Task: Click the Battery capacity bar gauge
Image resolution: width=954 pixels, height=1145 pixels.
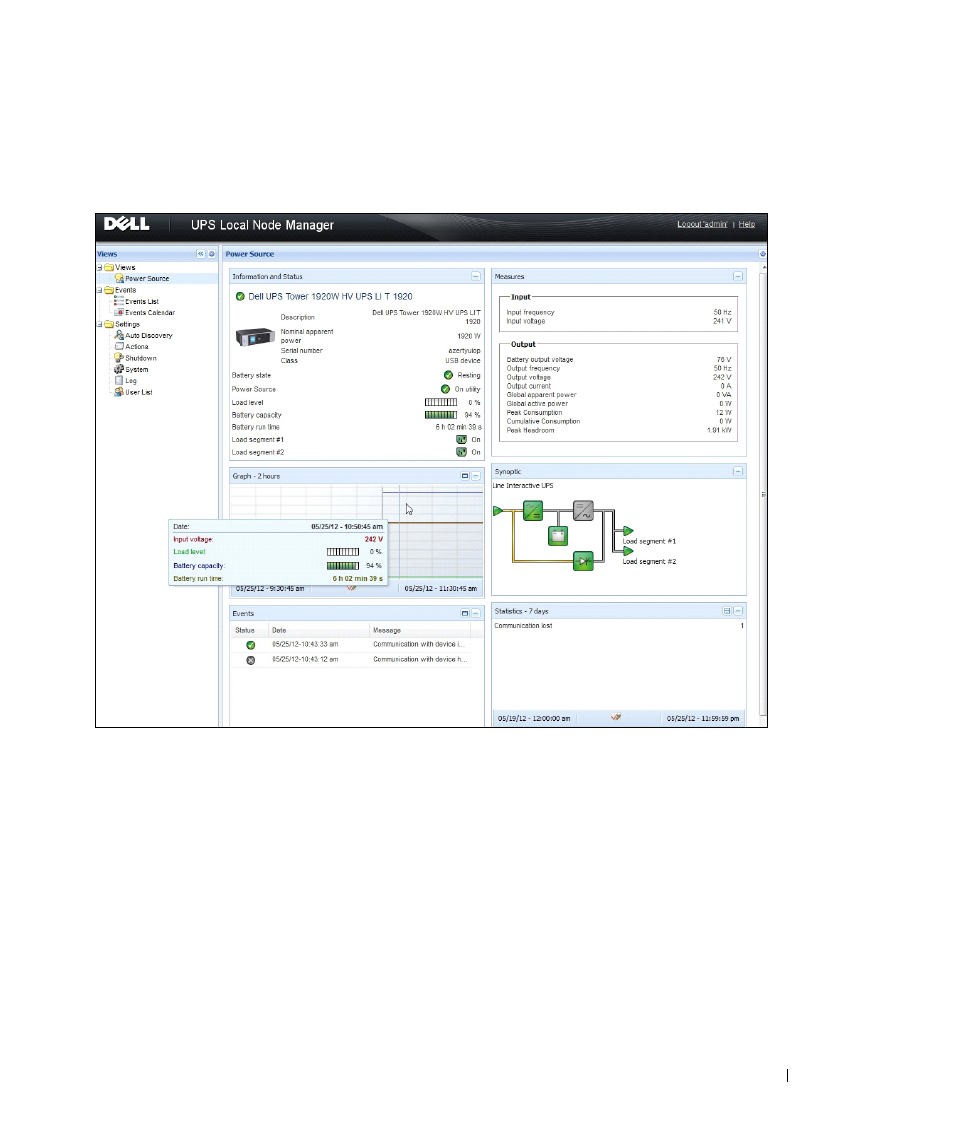Action: click(441, 415)
